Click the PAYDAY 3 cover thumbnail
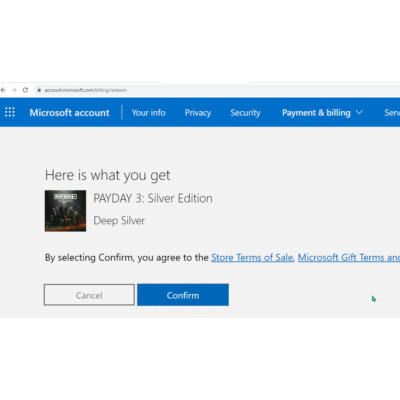The width and height of the screenshot is (400, 400). [65, 211]
